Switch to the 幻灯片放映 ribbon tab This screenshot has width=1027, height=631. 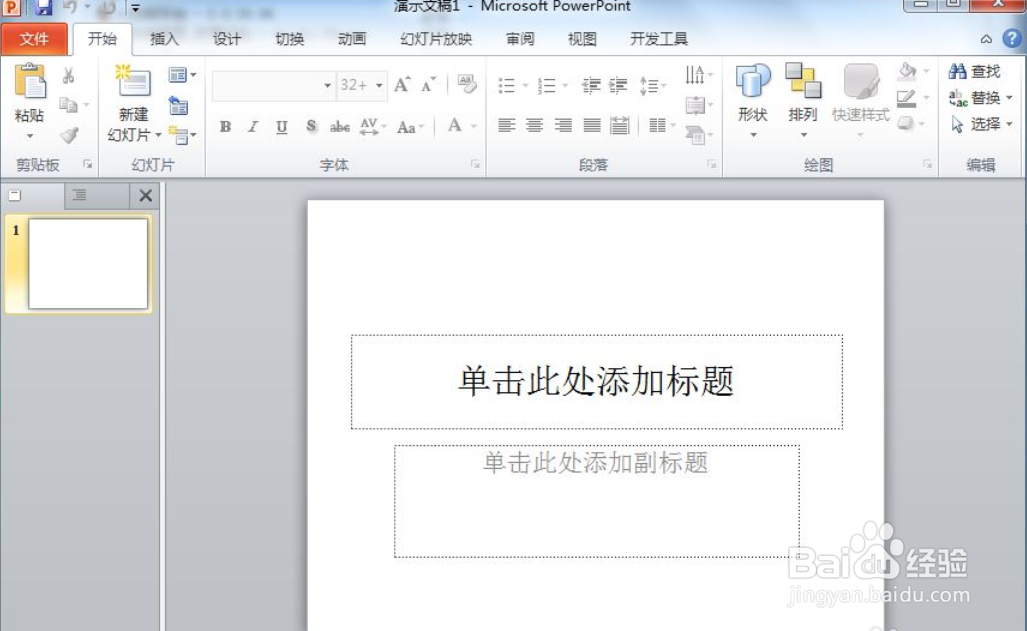pyautogui.click(x=434, y=39)
